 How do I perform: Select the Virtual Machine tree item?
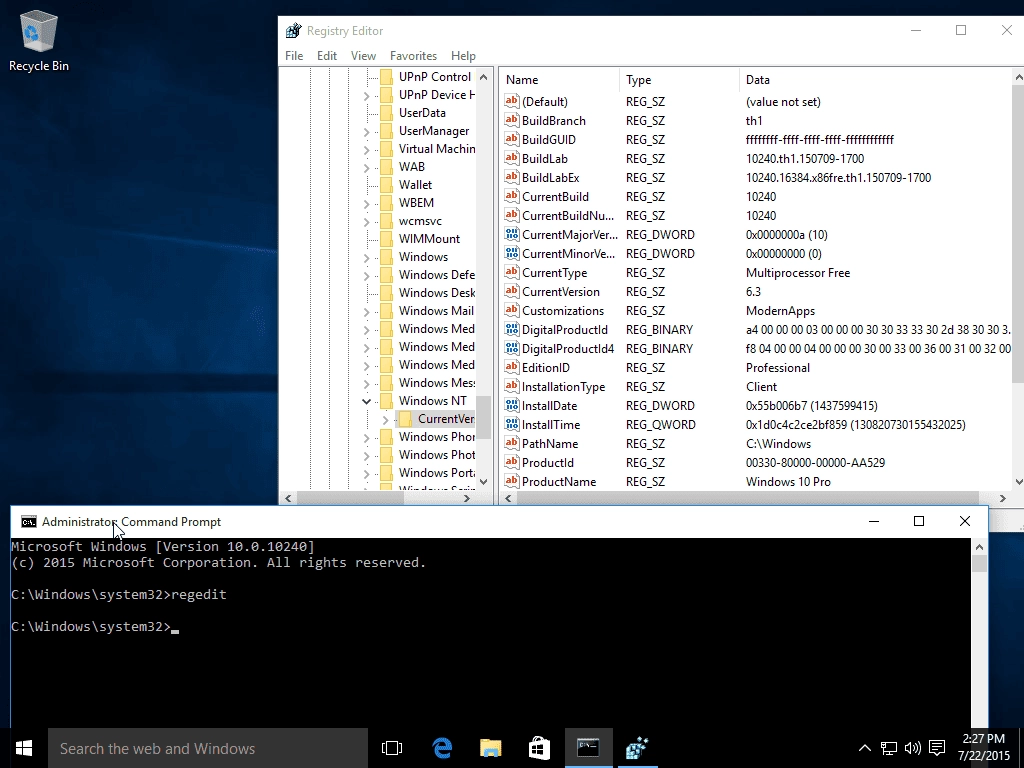coord(436,149)
